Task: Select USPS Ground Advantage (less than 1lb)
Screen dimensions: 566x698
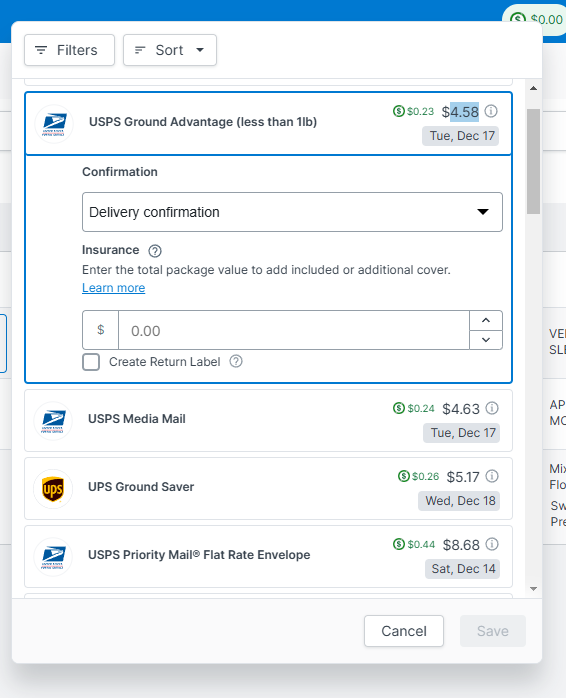Action: 269,124
